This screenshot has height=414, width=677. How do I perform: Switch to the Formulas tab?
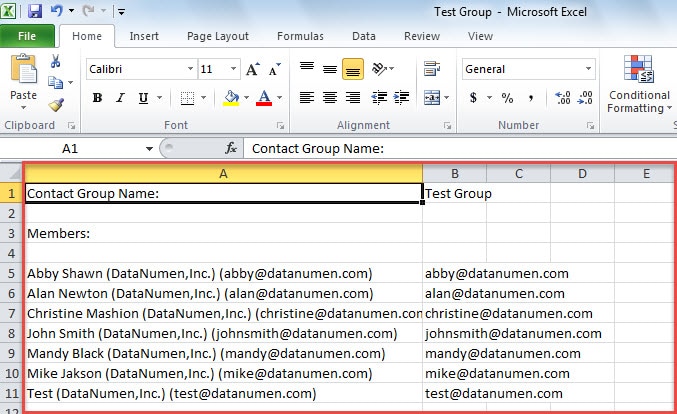pyautogui.click(x=301, y=36)
